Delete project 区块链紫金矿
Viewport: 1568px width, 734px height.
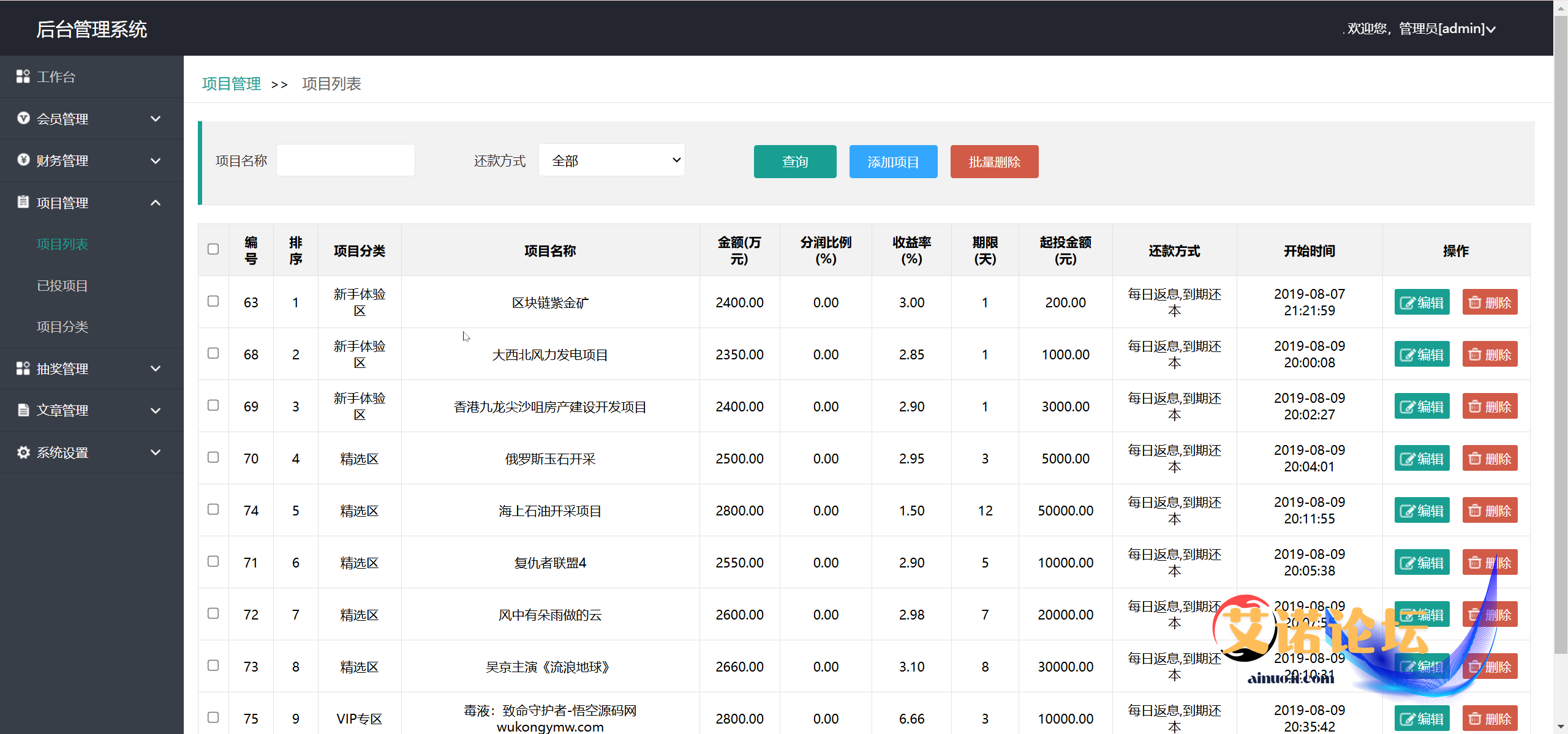pyautogui.click(x=1490, y=302)
